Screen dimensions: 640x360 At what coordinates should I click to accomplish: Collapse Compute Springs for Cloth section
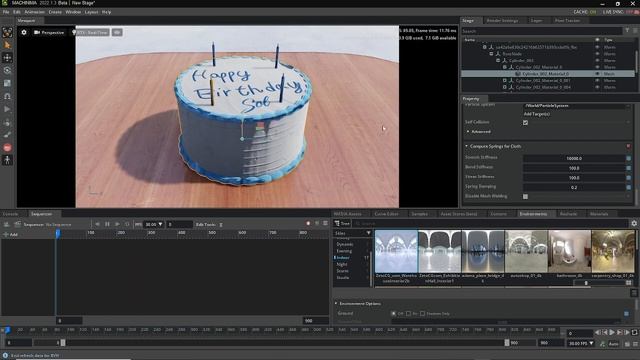coord(467,146)
